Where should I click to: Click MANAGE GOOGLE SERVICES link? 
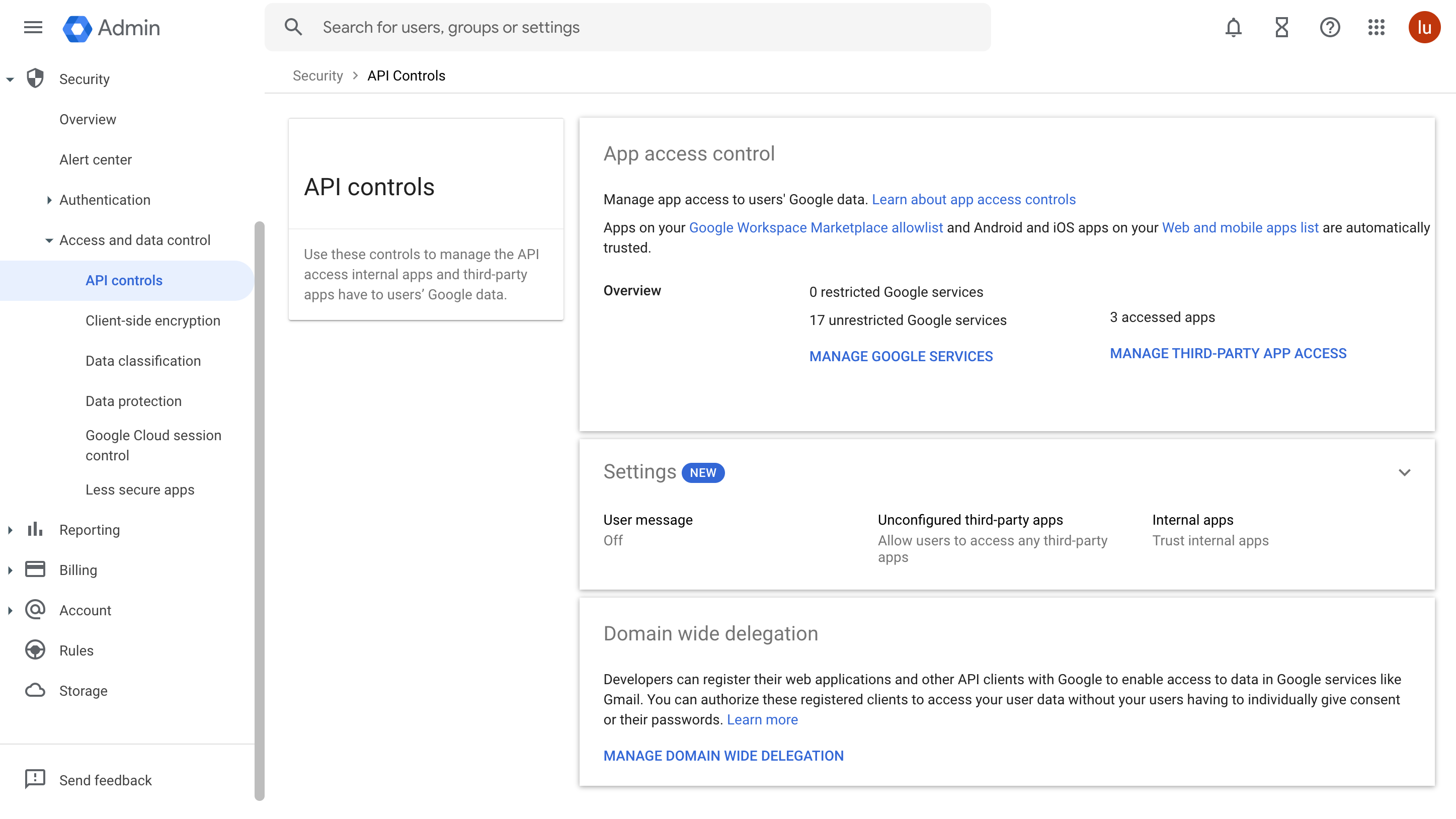[901, 356]
